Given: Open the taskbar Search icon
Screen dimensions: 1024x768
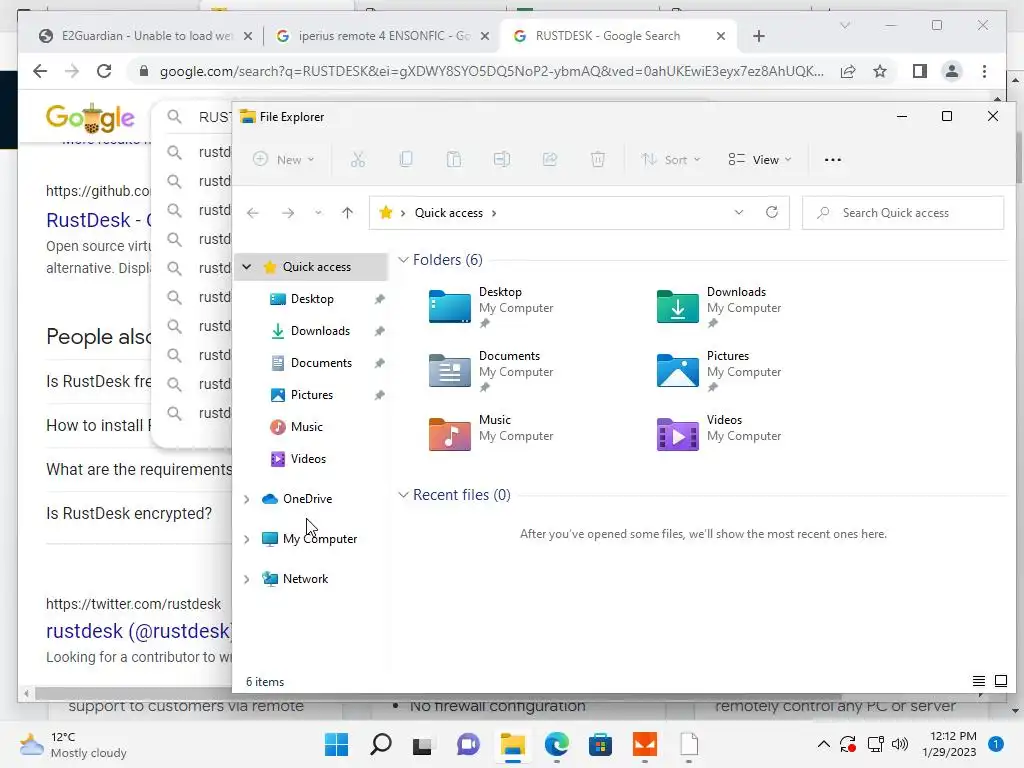Looking at the screenshot, I should (381, 744).
